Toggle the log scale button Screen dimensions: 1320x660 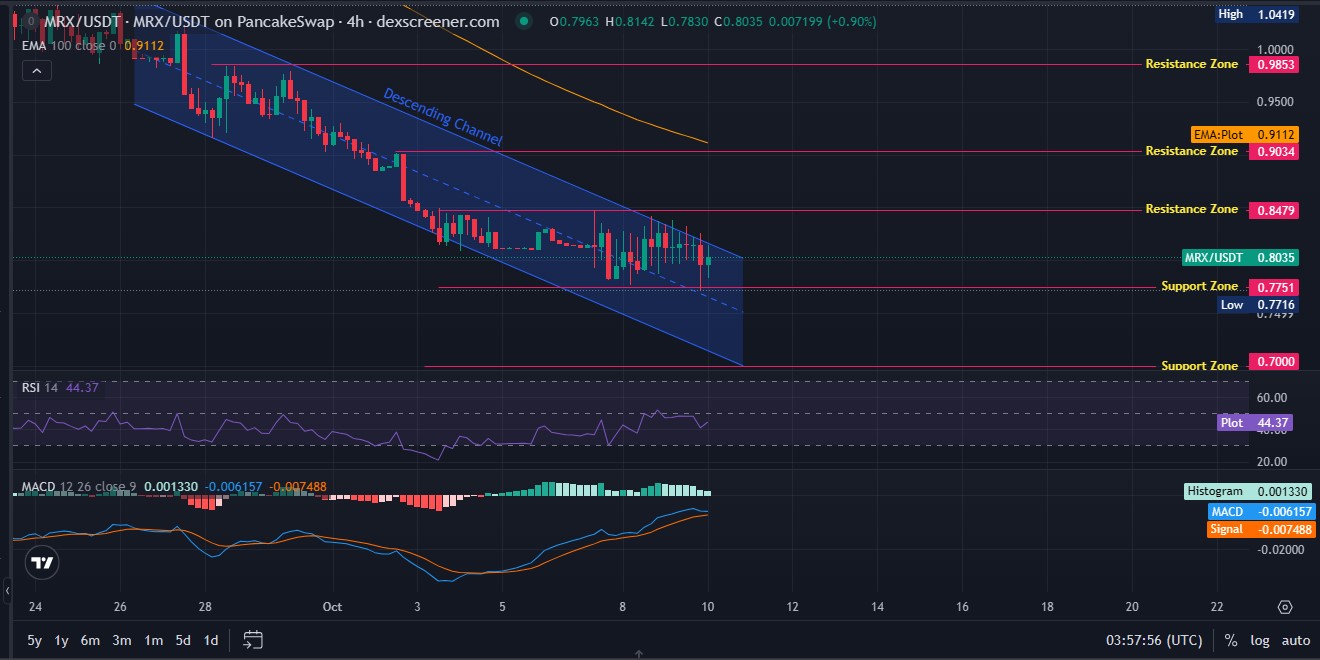coord(1260,640)
